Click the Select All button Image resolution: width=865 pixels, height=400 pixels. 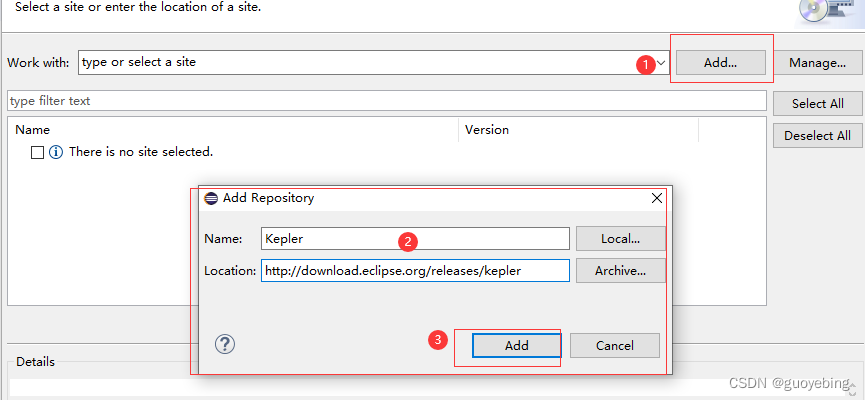(818, 104)
